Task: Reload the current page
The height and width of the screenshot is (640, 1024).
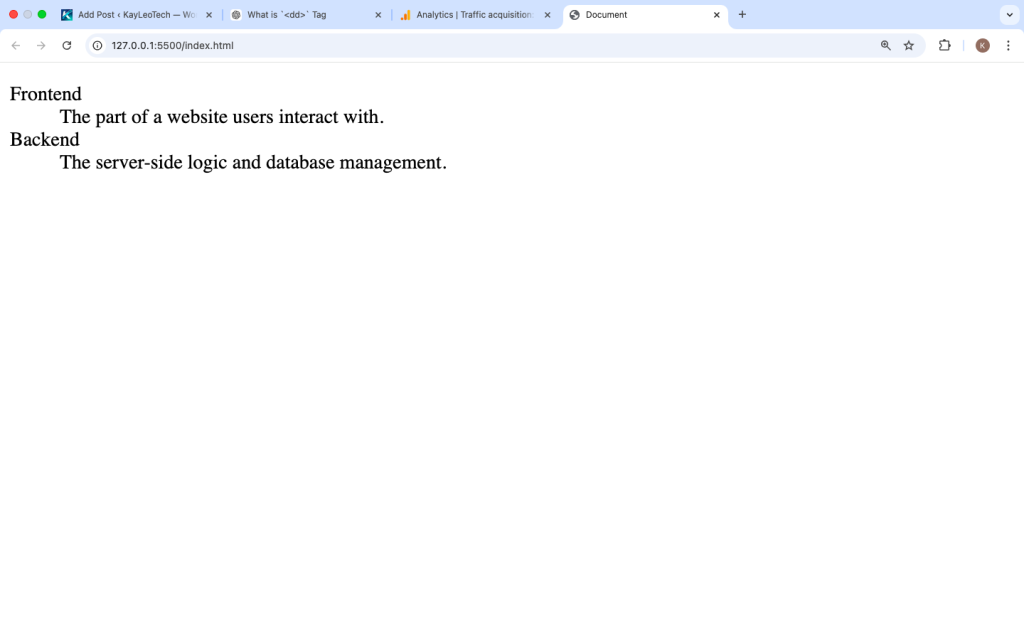Action: (x=67, y=45)
